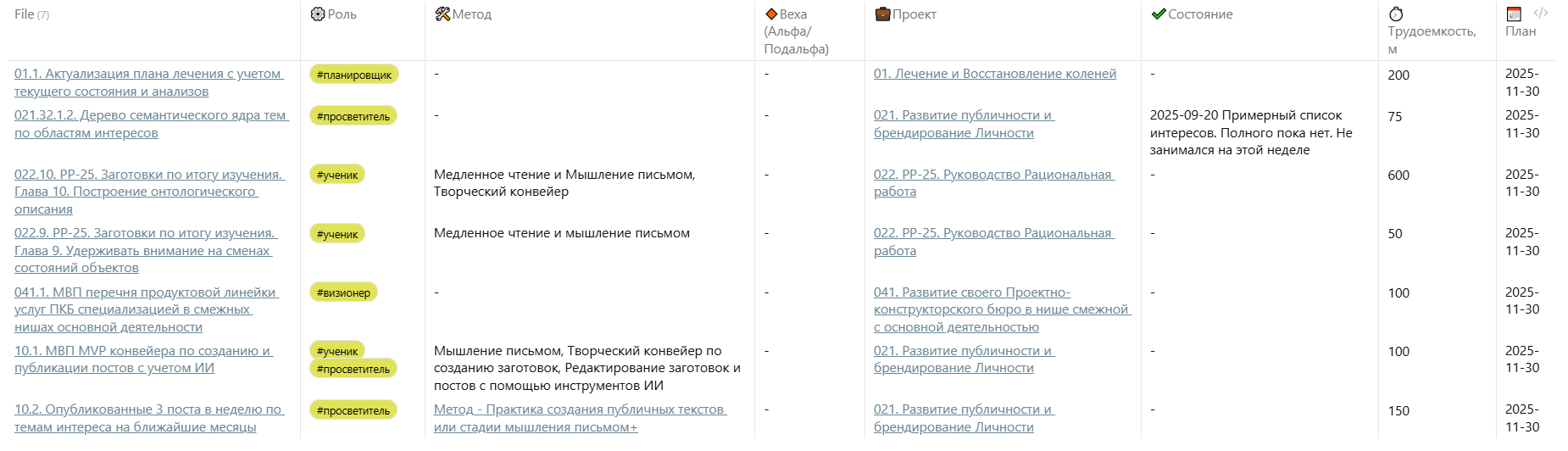This screenshot has width=1568, height=451.
Task: Click the orange diamond icon beside Веха
Action: pyautogui.click(x=771, y=14)
